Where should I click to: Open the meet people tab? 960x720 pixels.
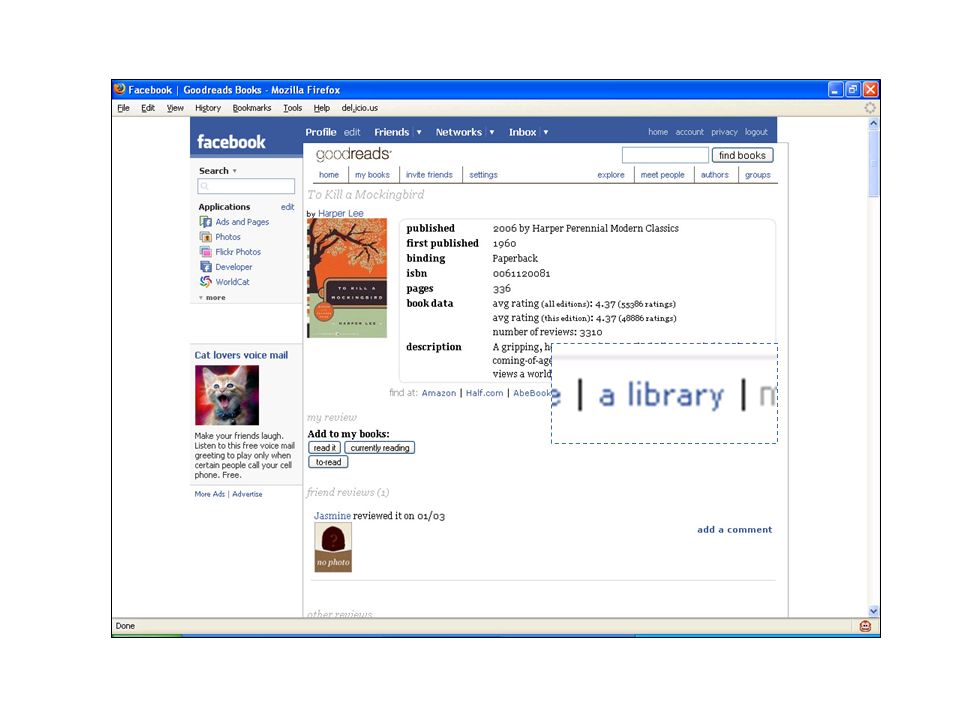[662, 174]
